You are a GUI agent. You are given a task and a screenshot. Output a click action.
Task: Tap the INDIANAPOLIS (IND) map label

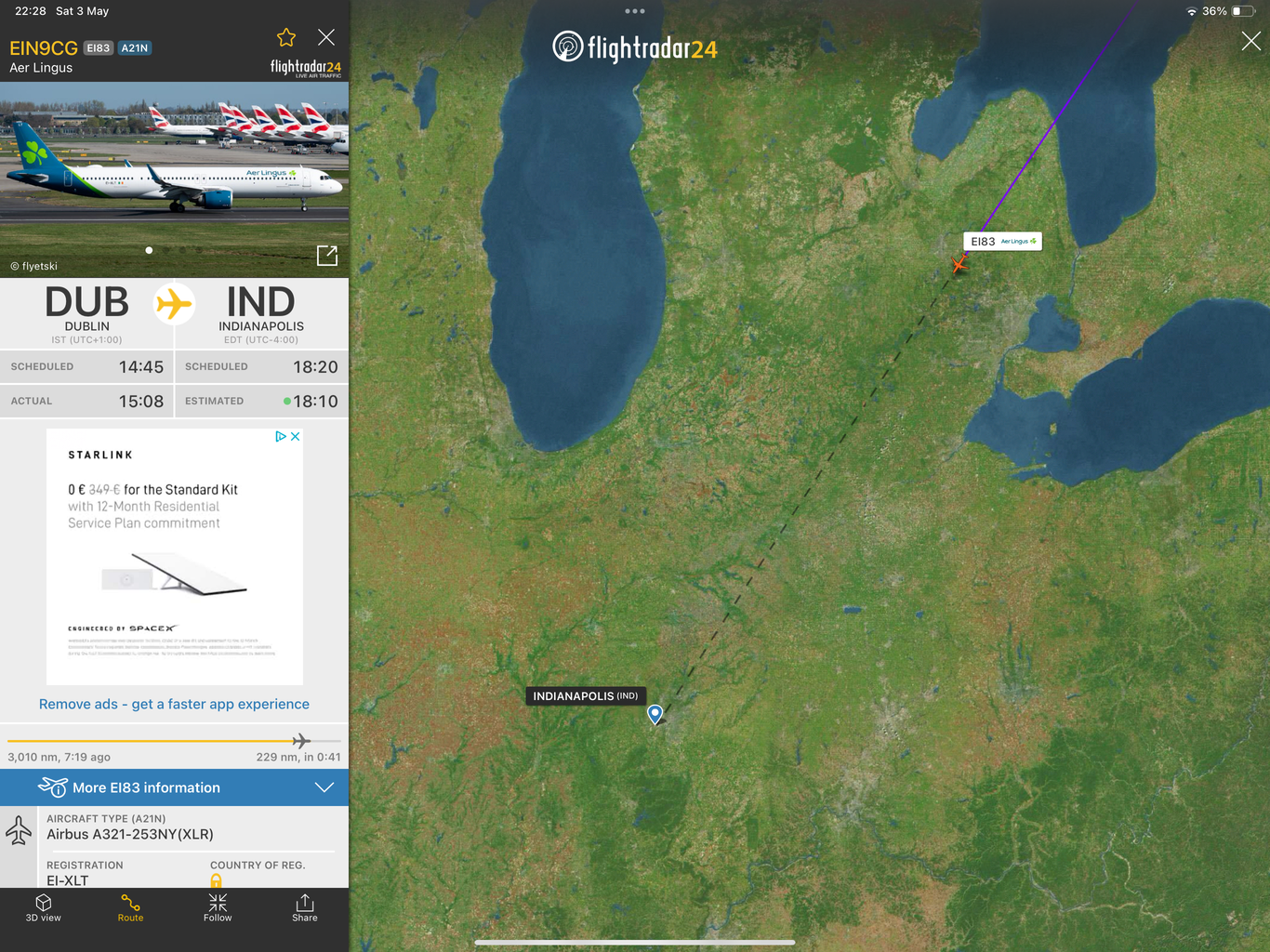tap(586, 696)
